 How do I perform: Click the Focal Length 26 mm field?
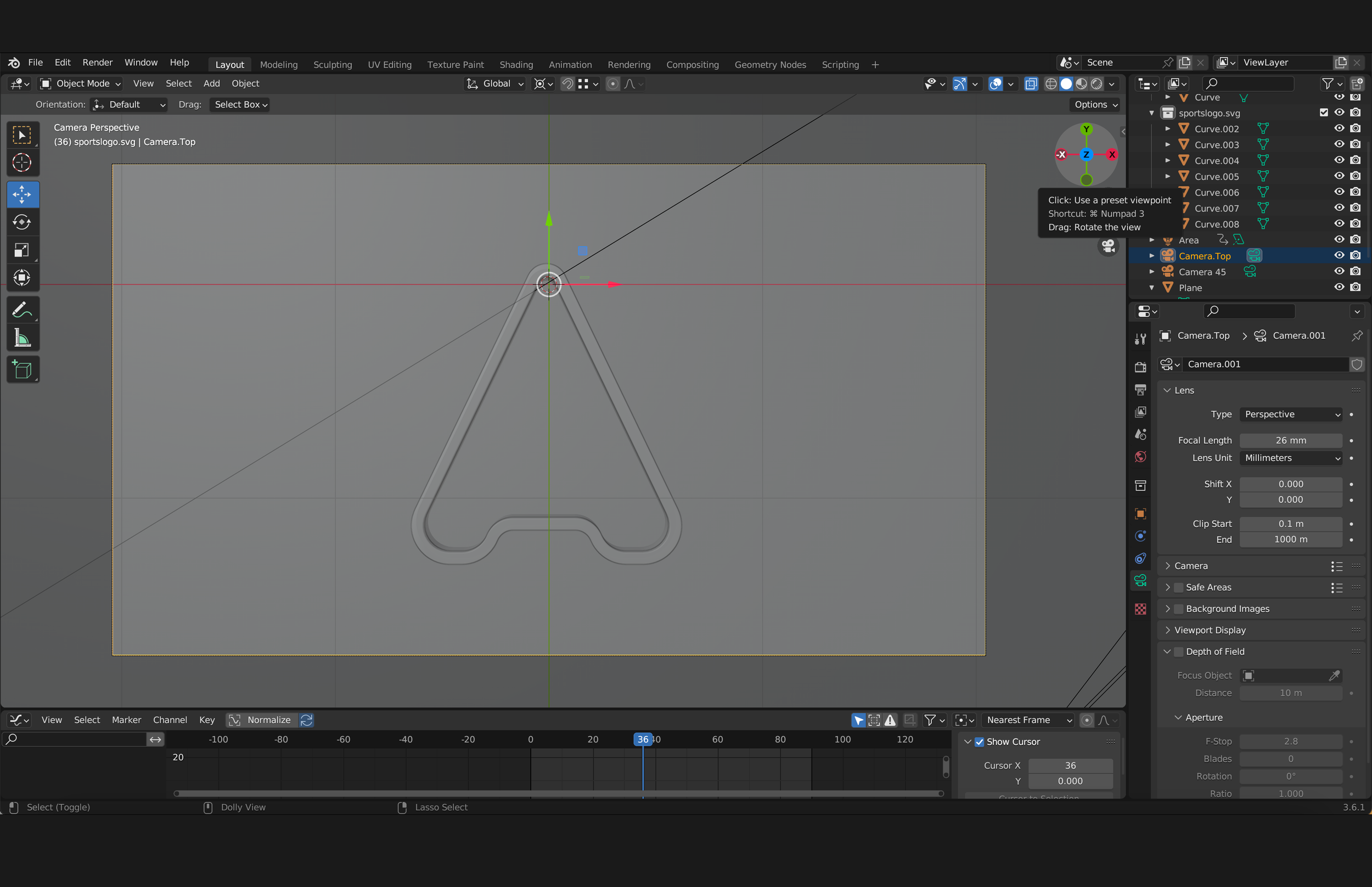point(1291,440)
